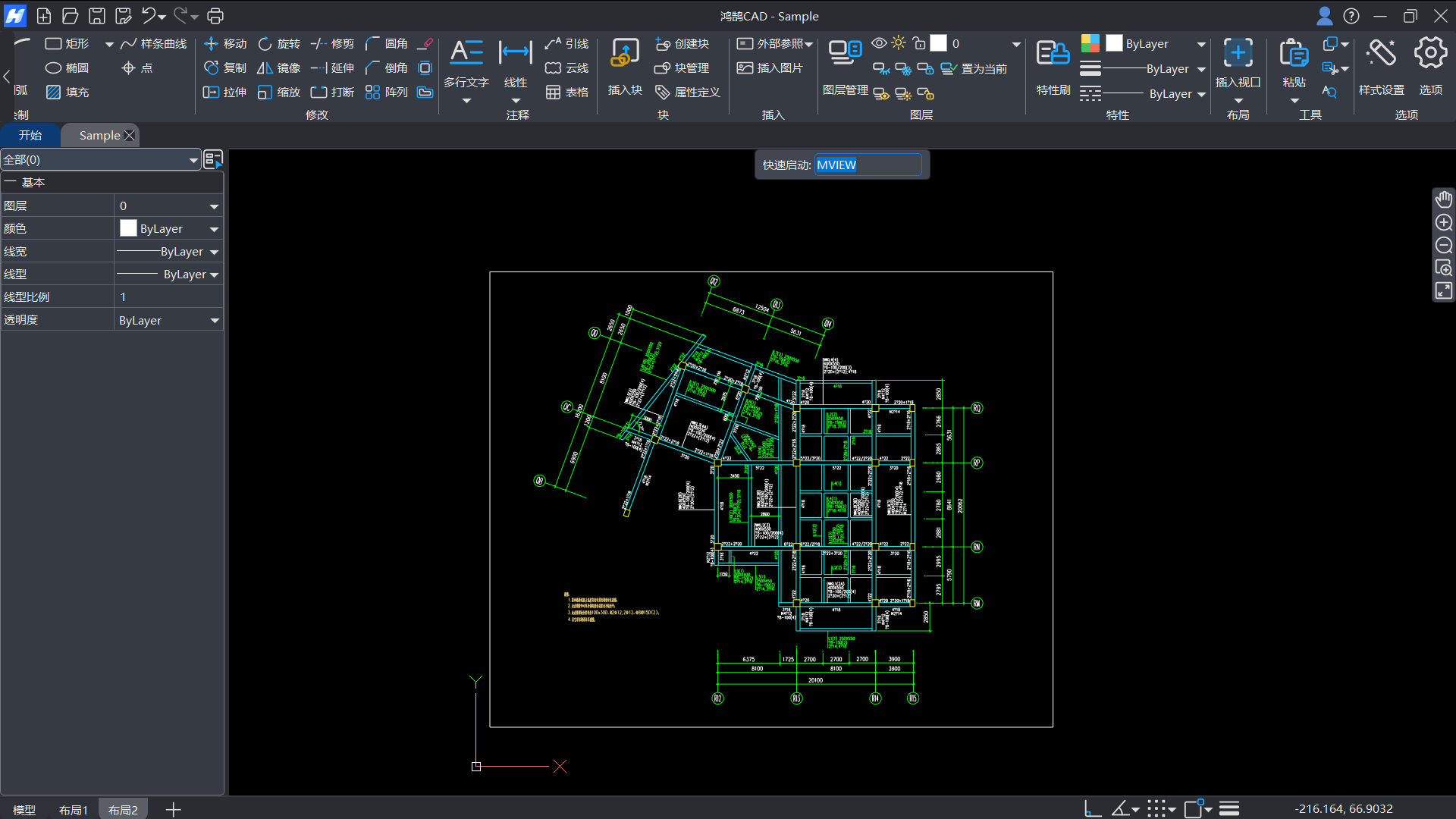
Task: Click the Mirror (镜像) tool icon
Action: click(265, 68)
